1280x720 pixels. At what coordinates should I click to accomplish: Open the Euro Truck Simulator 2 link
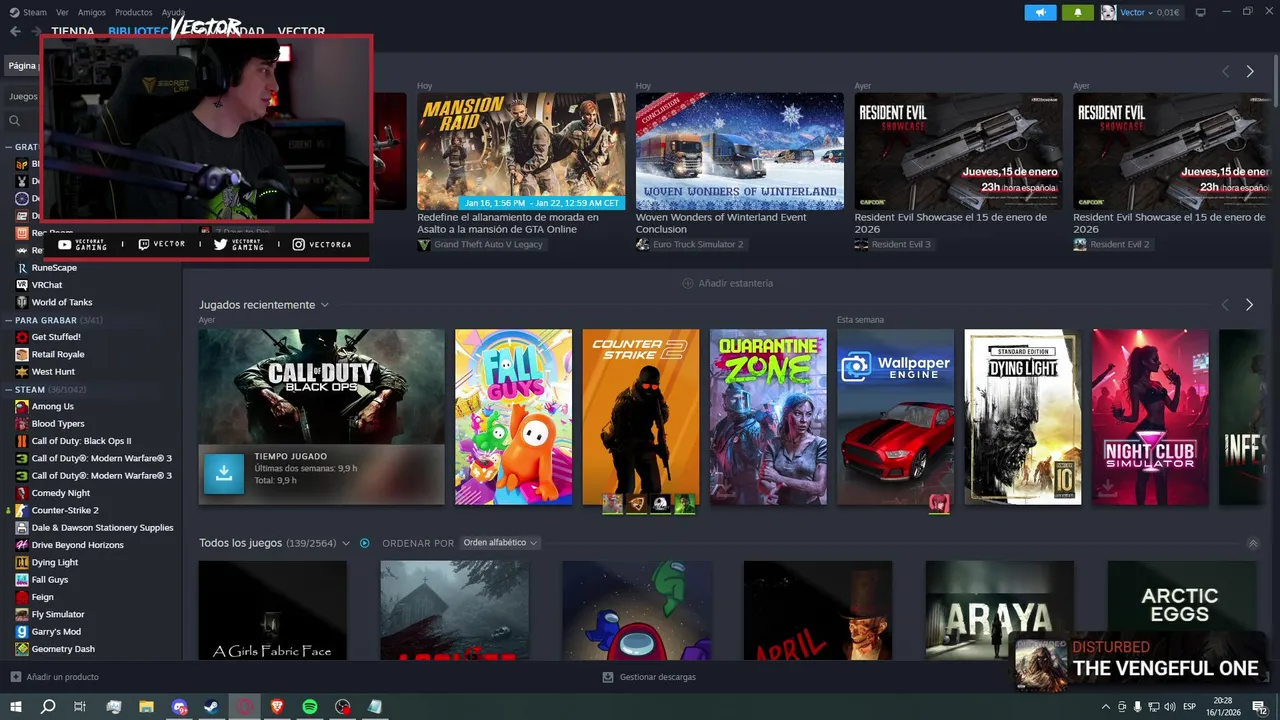[x=690, y=244]
